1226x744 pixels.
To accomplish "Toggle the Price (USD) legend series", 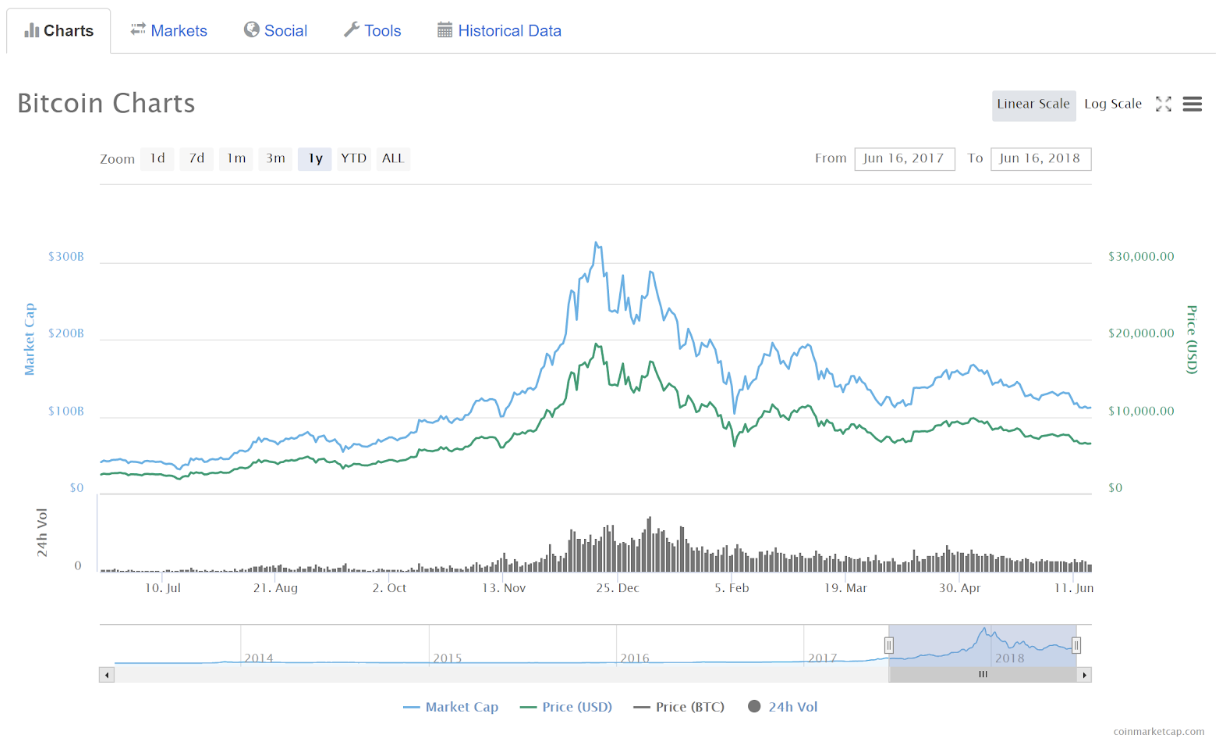I will [x=566, y=707].
